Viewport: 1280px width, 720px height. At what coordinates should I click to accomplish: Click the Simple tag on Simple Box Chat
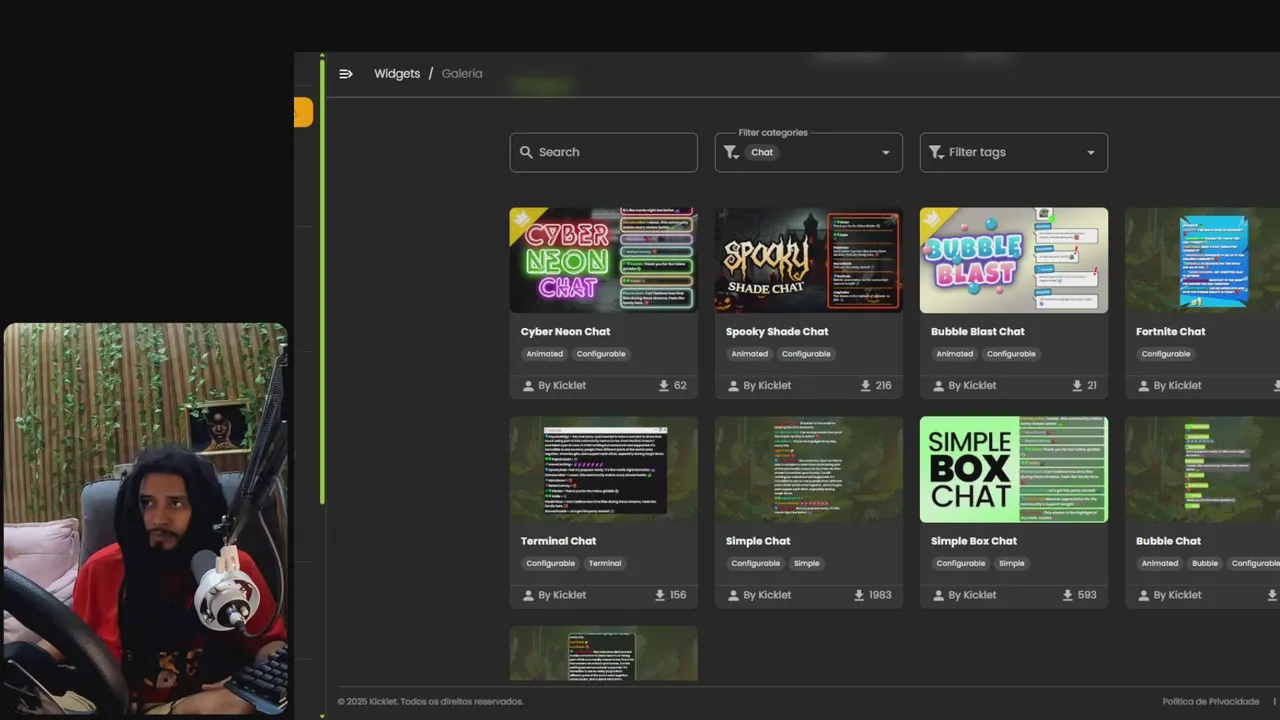(x=1012, y=563)
